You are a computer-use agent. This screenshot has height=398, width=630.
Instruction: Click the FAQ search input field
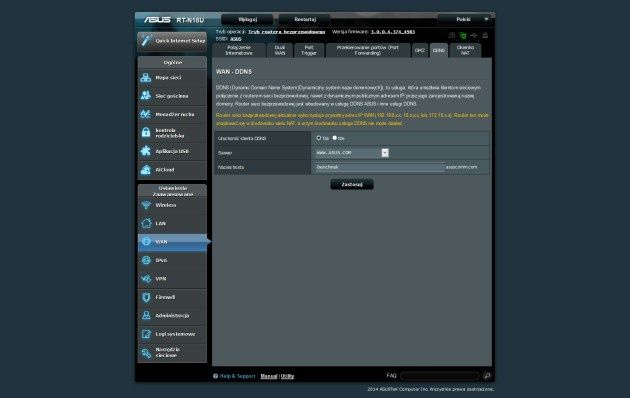(x=440, y=376)
